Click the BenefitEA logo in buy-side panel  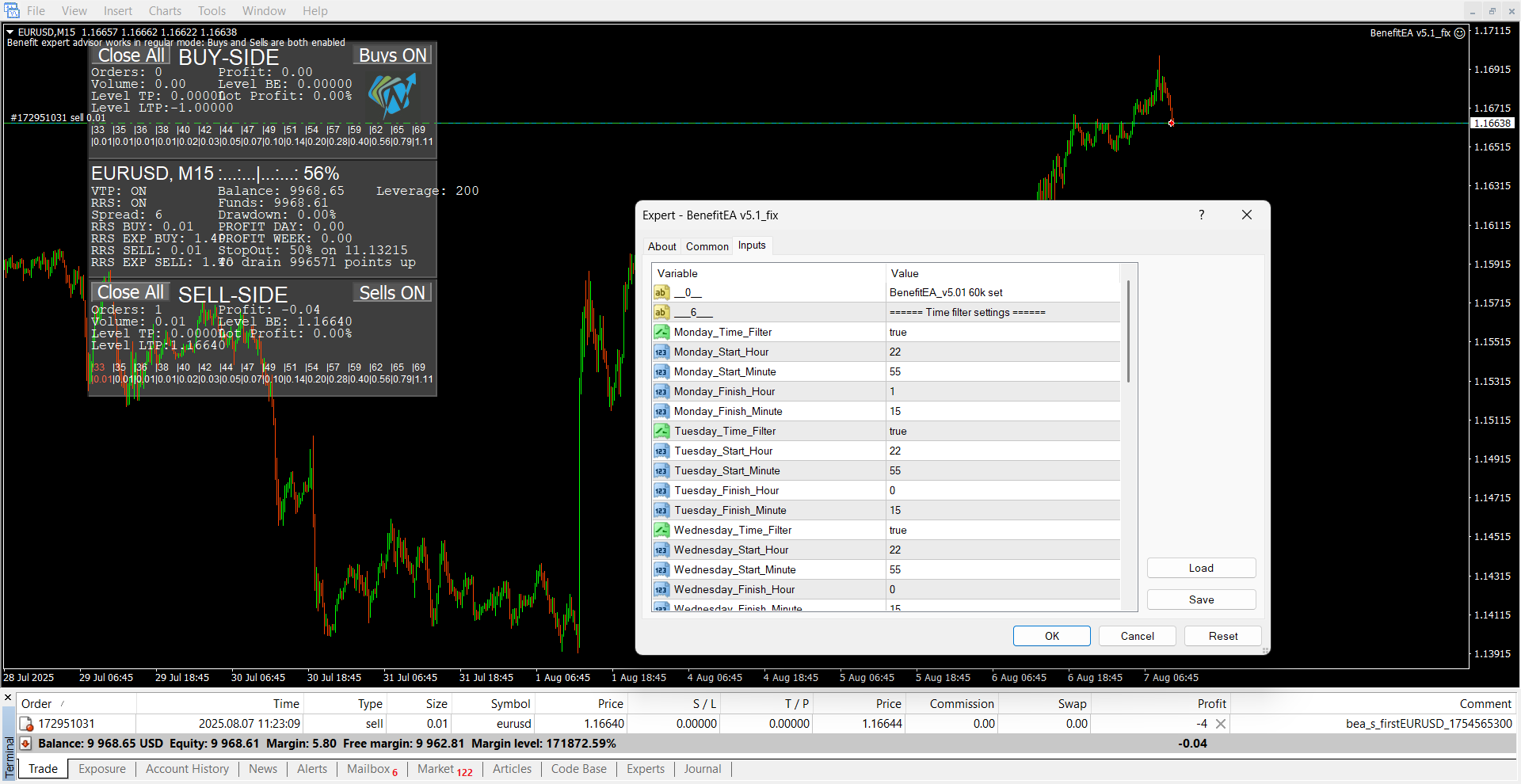(392, 95)
